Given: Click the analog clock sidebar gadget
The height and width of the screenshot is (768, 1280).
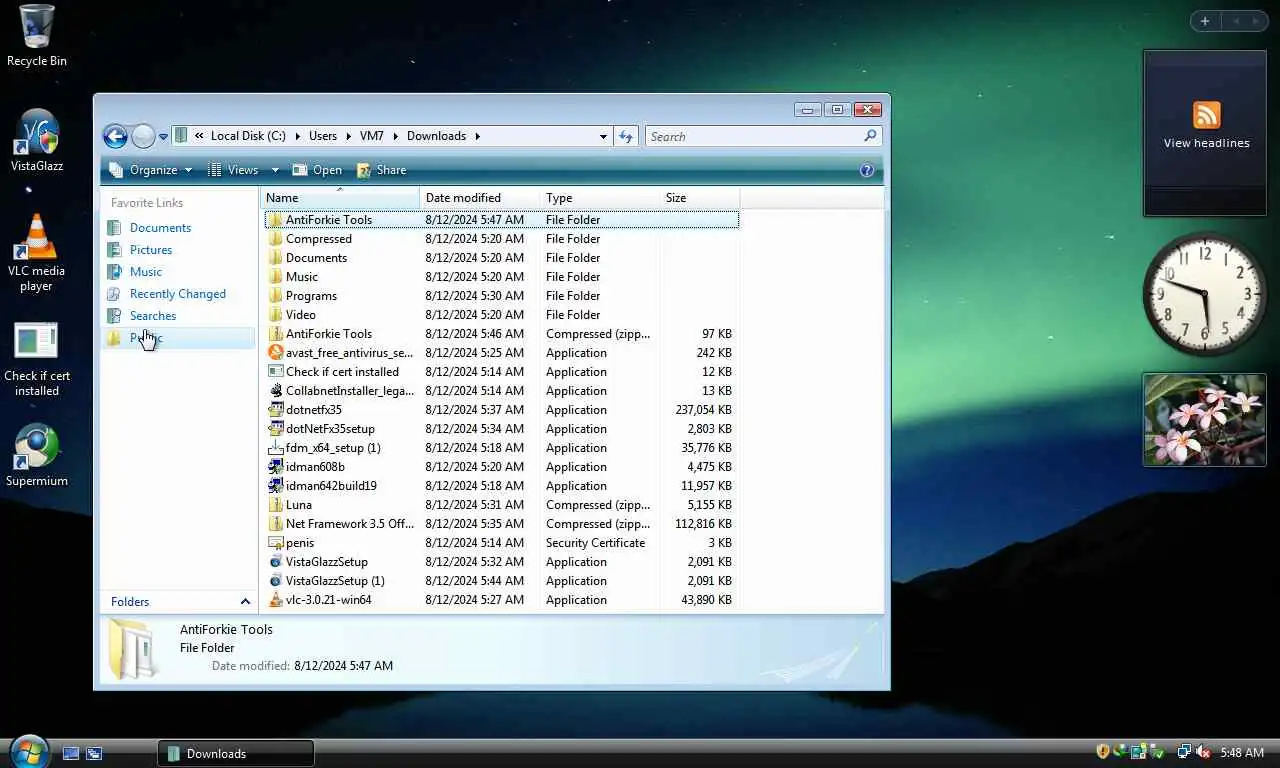Looking at the screenshot, I should [1205, 294].
